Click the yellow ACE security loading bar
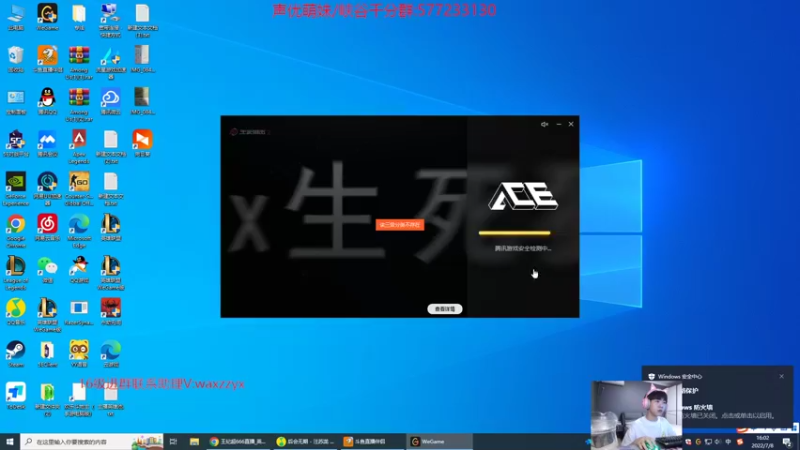 [x=514, y=233]
